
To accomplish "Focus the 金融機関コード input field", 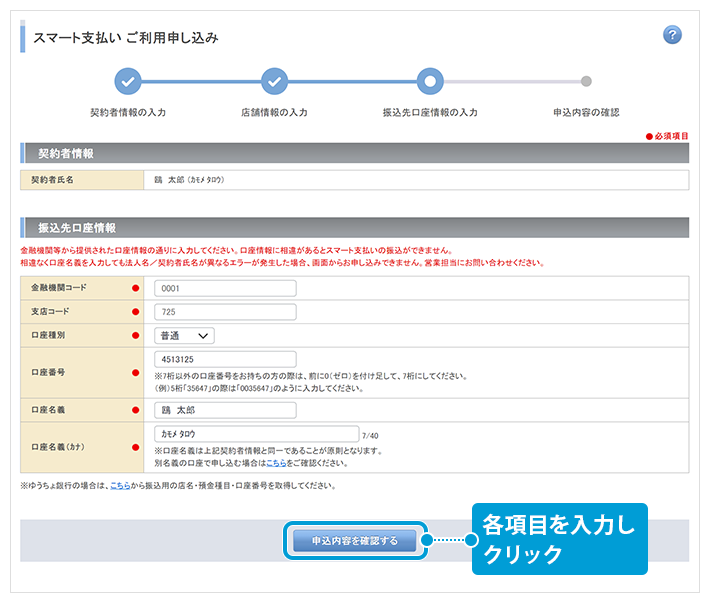I will pyautogui.click(x=225, y=288).
